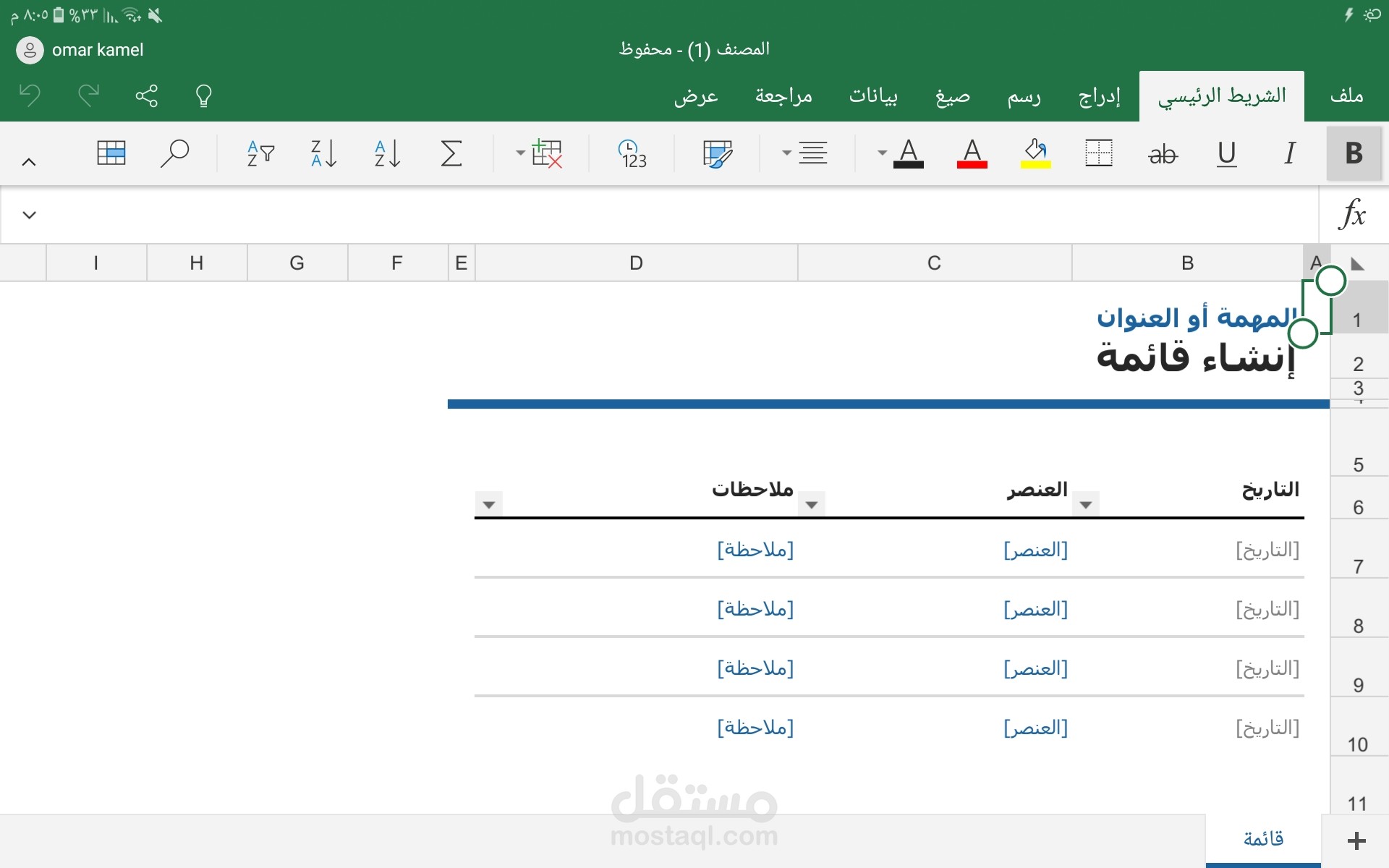Open filter dropdown for التاريخ column

[1086, 504]
